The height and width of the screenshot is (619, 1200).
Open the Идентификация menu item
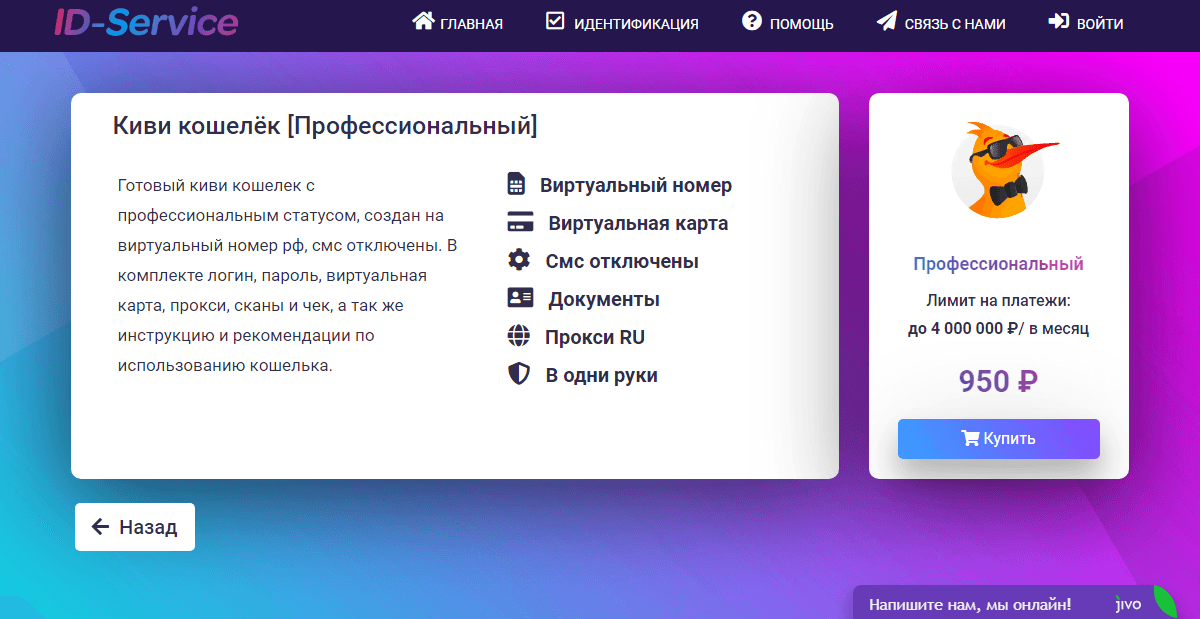point(636,24)
